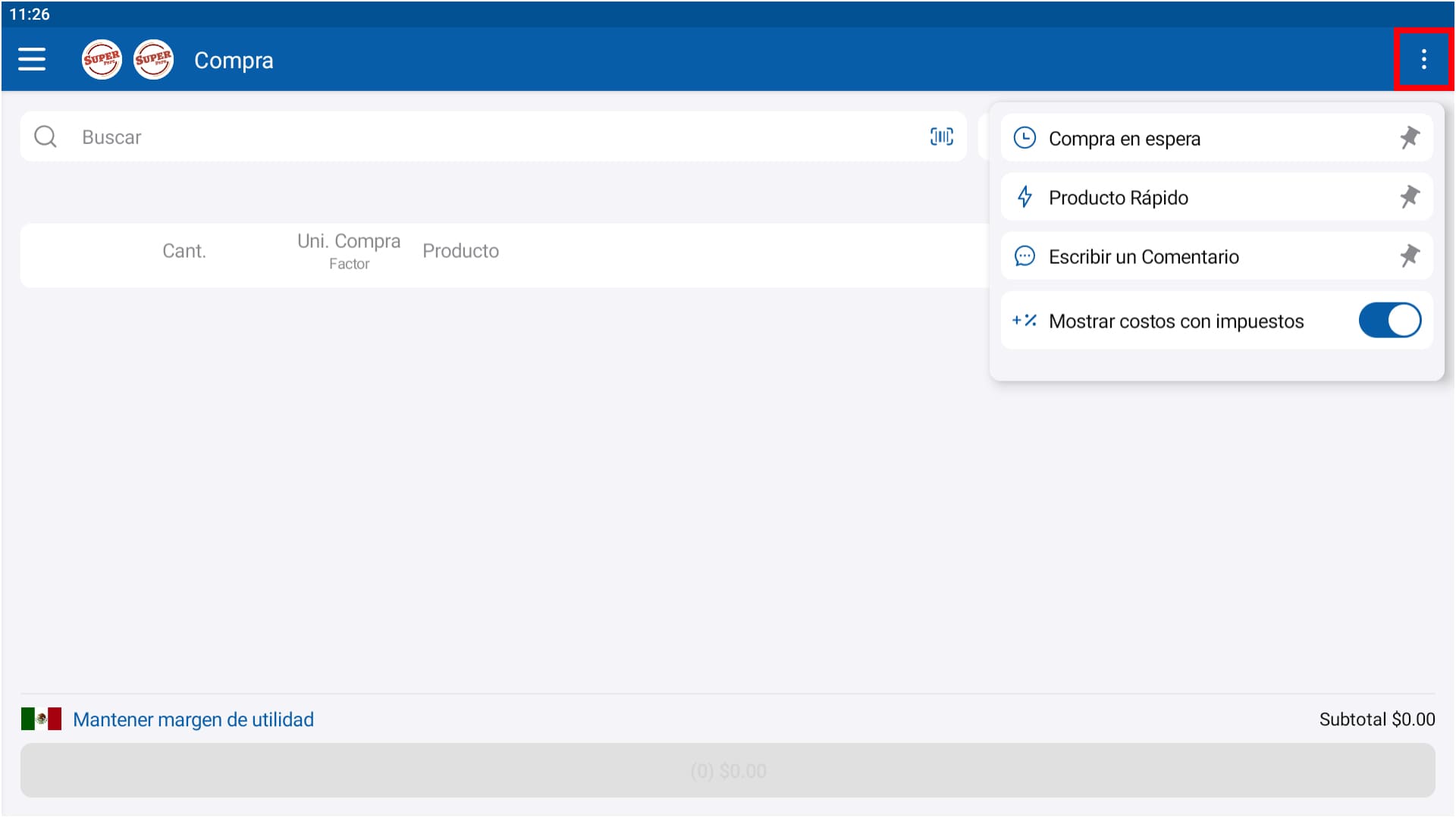The height and width of the screenshot is (818, 1456).
Task: Click the Producto column header
Action: click(x=460, y=251)
